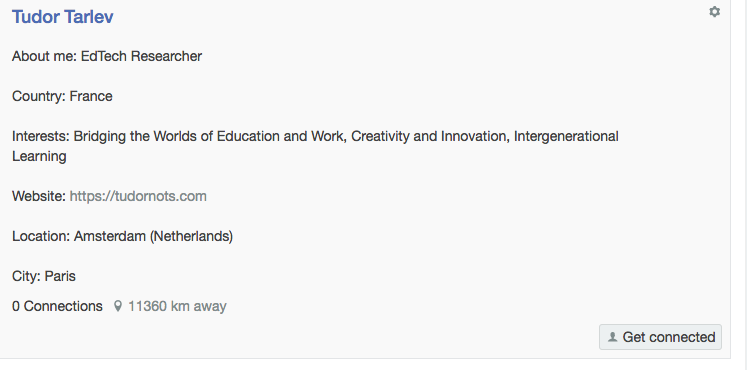Click the person icon in the Get connected button

(x=613, y=337)
